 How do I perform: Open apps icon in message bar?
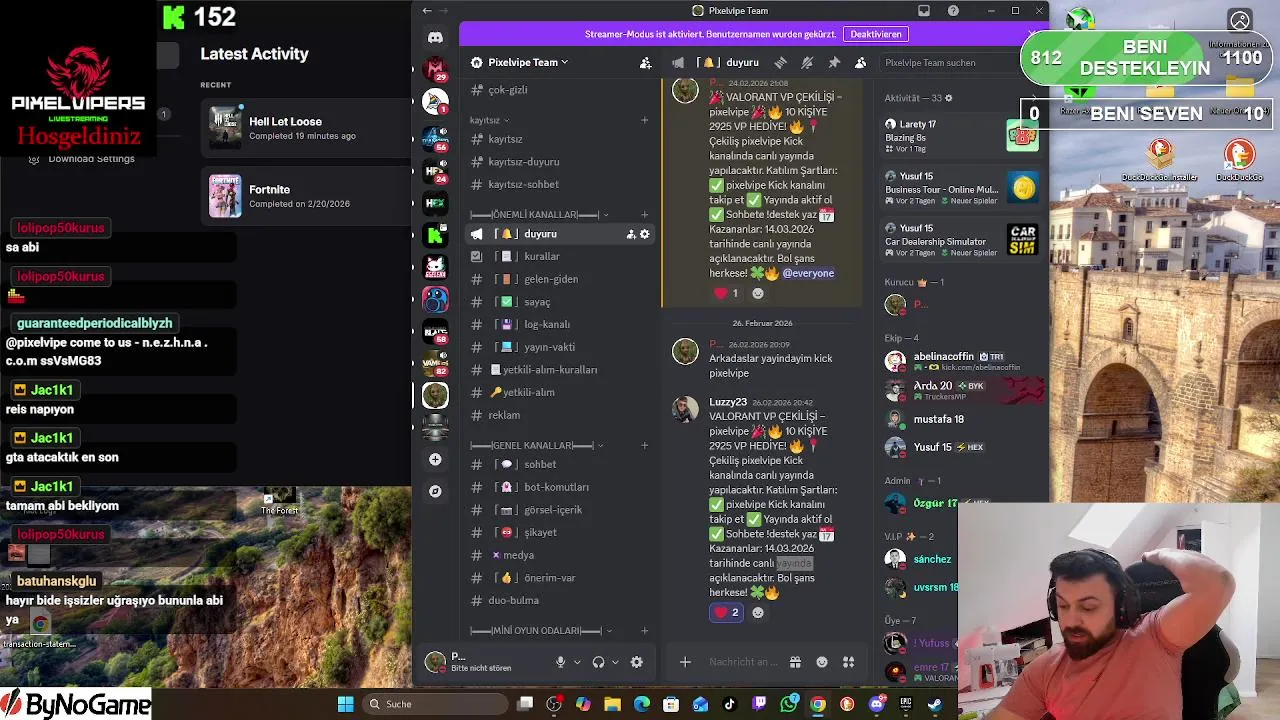[848, 662]
